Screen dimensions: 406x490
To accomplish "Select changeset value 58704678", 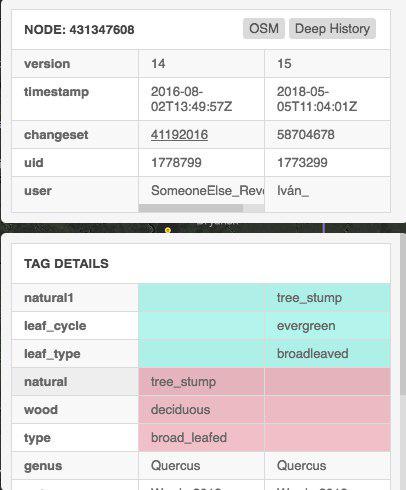I will 306,135.
